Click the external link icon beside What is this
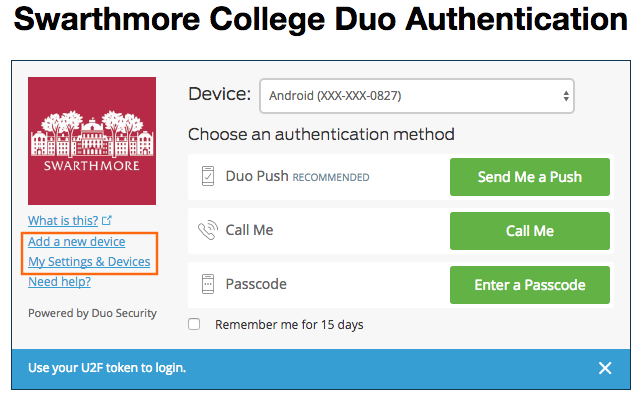 pyautogui.click(x=107, y=221)
